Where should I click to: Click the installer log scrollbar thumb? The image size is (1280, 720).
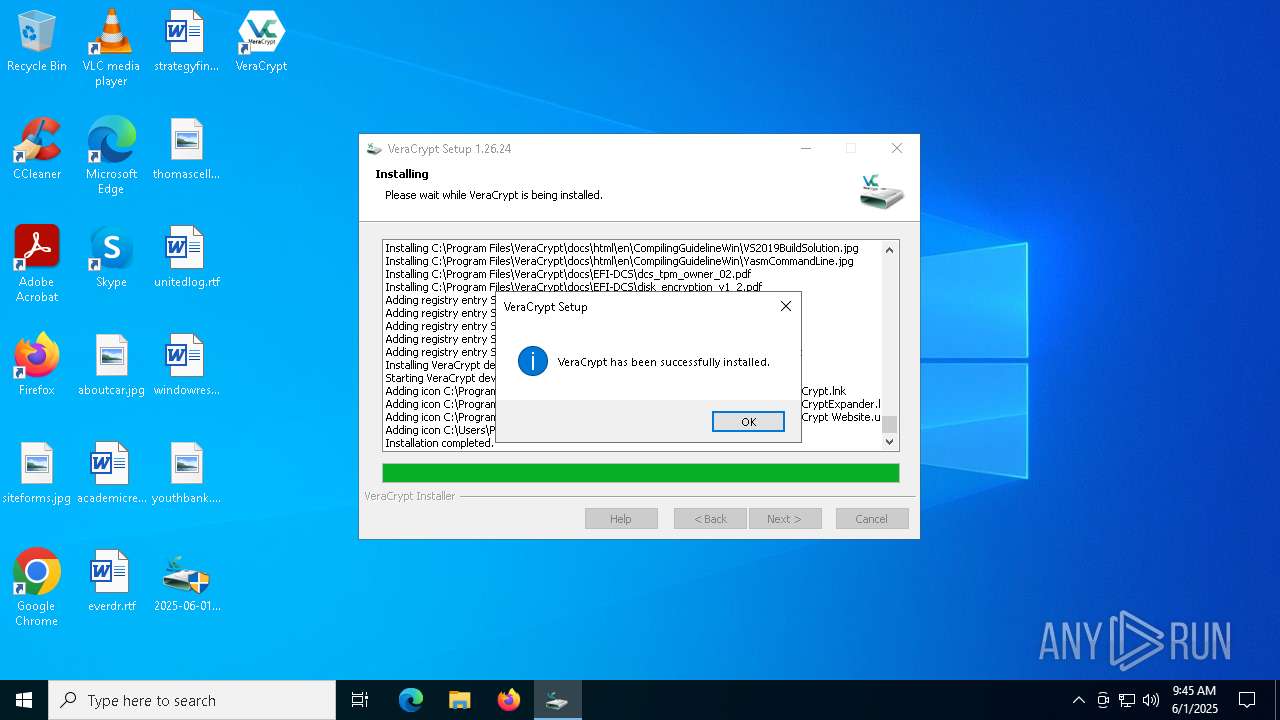click(x=889, y=425)
